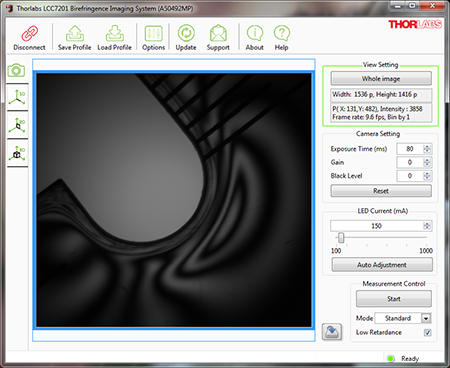This screenshot has height=368, width=450.
Task: Click the save image icon below View Setting
Action: pos(332,332)
